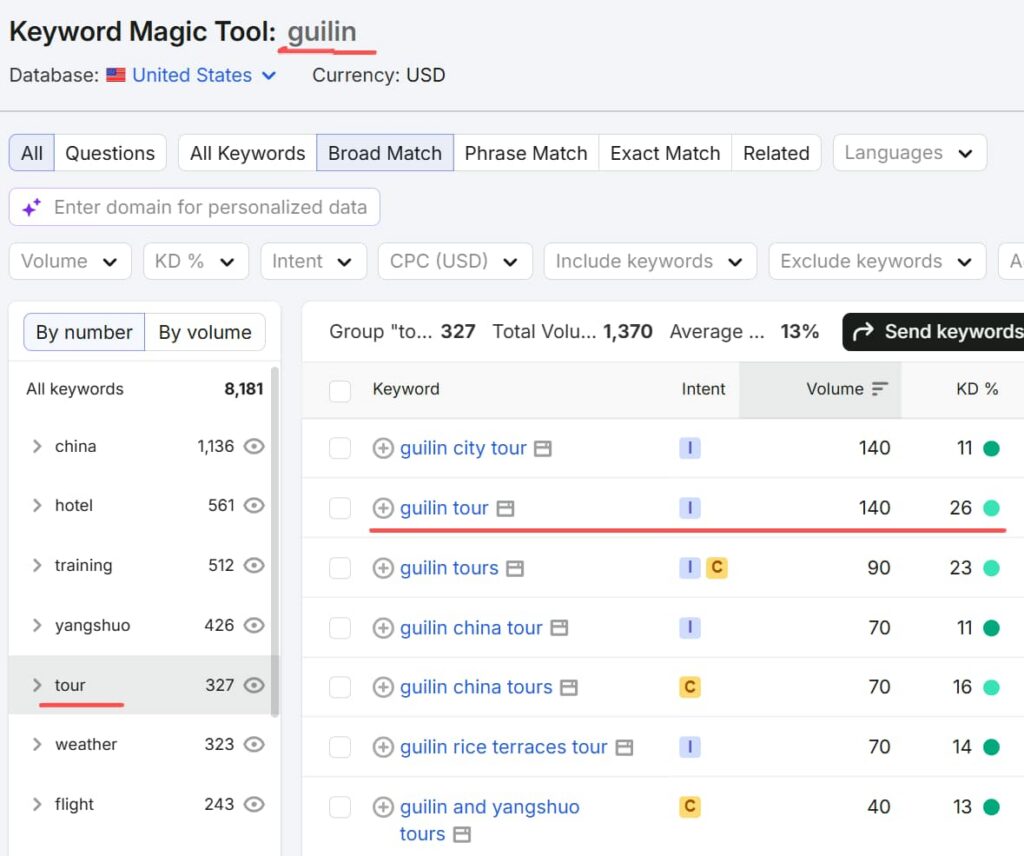
Task: Toggle the eye icon for the china group
Action: coord(254,447)
